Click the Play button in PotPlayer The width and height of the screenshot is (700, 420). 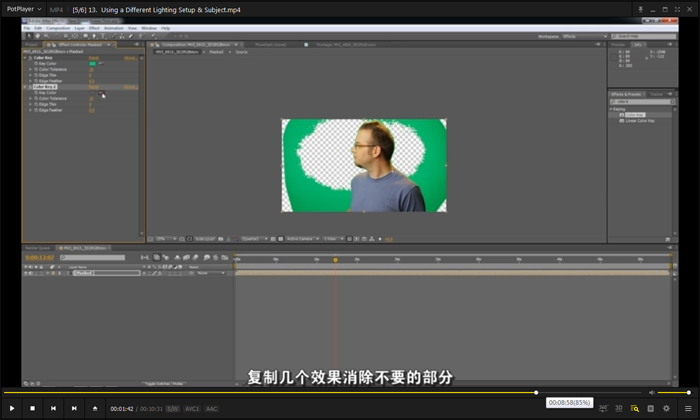(12, 408)
